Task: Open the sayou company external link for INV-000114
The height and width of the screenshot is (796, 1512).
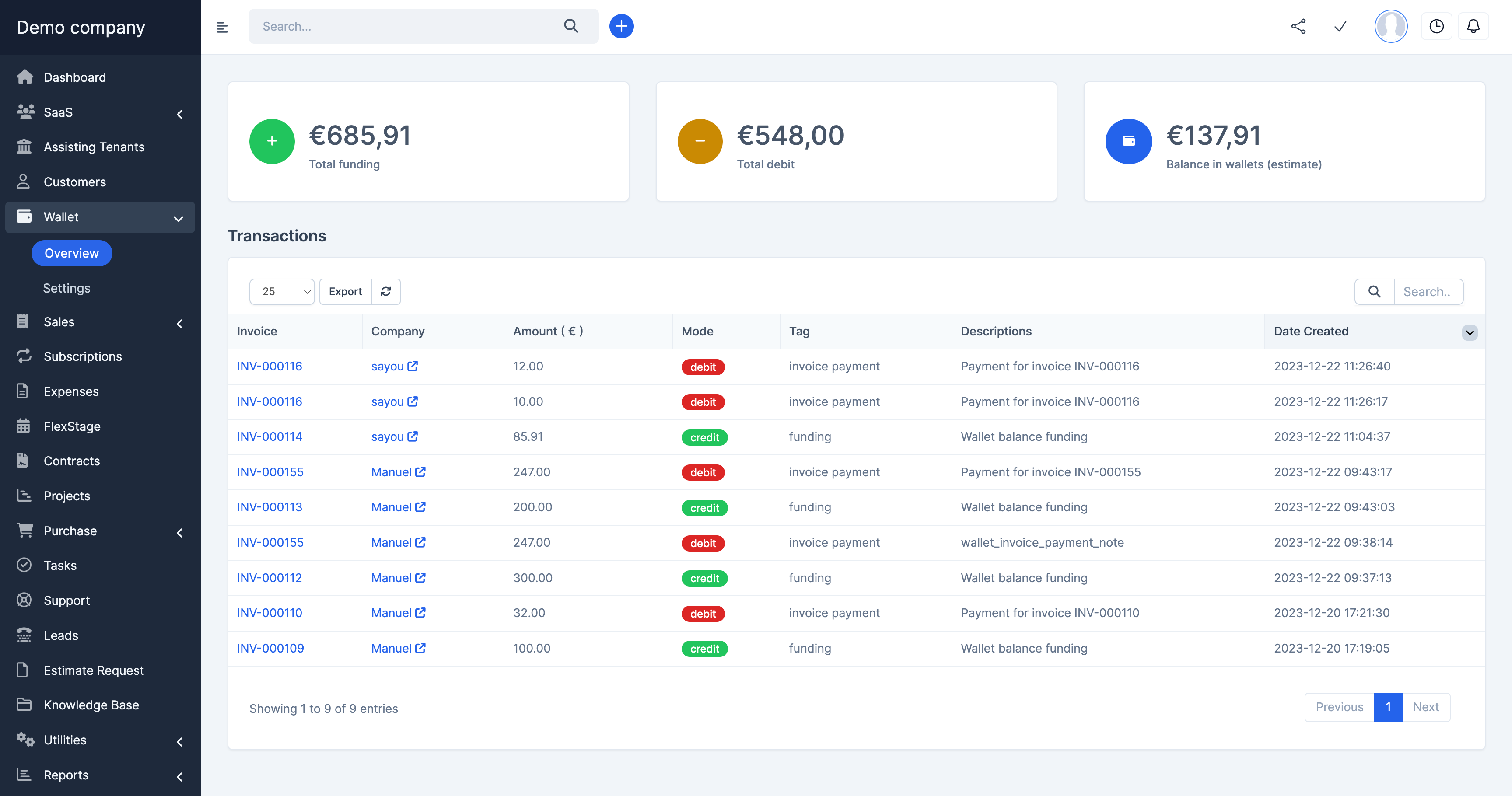Action: point(413,436)
